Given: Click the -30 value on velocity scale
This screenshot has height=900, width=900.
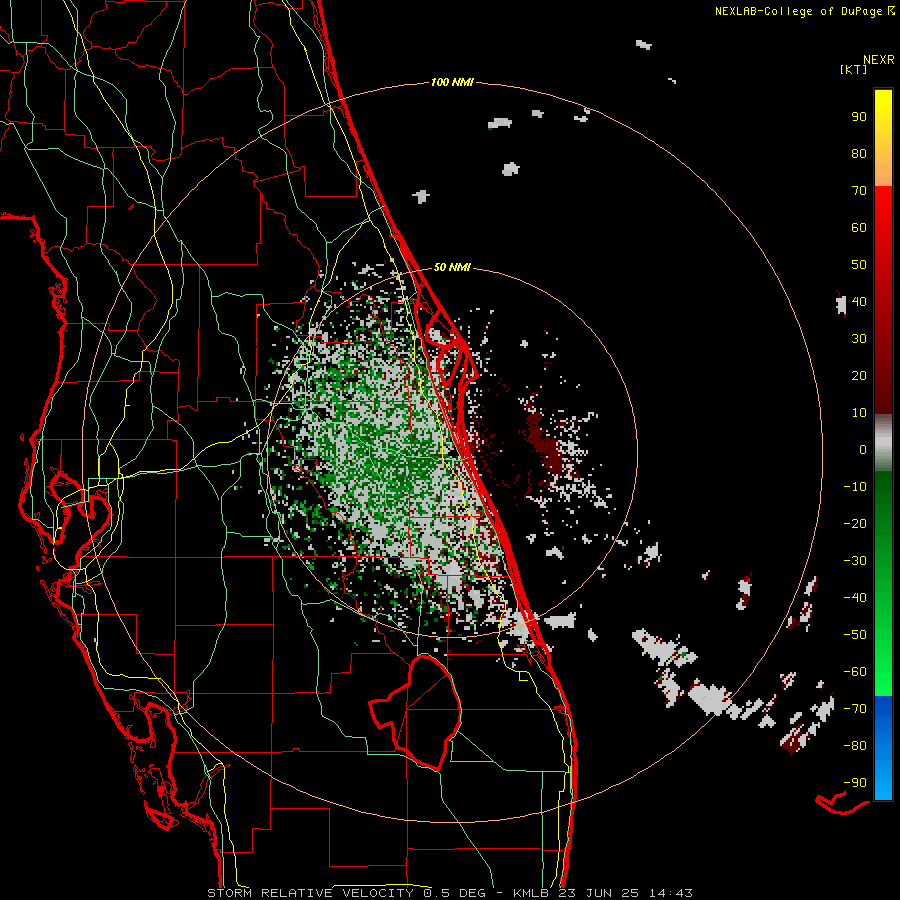Looking at the screenshot, I should point(855,561).
